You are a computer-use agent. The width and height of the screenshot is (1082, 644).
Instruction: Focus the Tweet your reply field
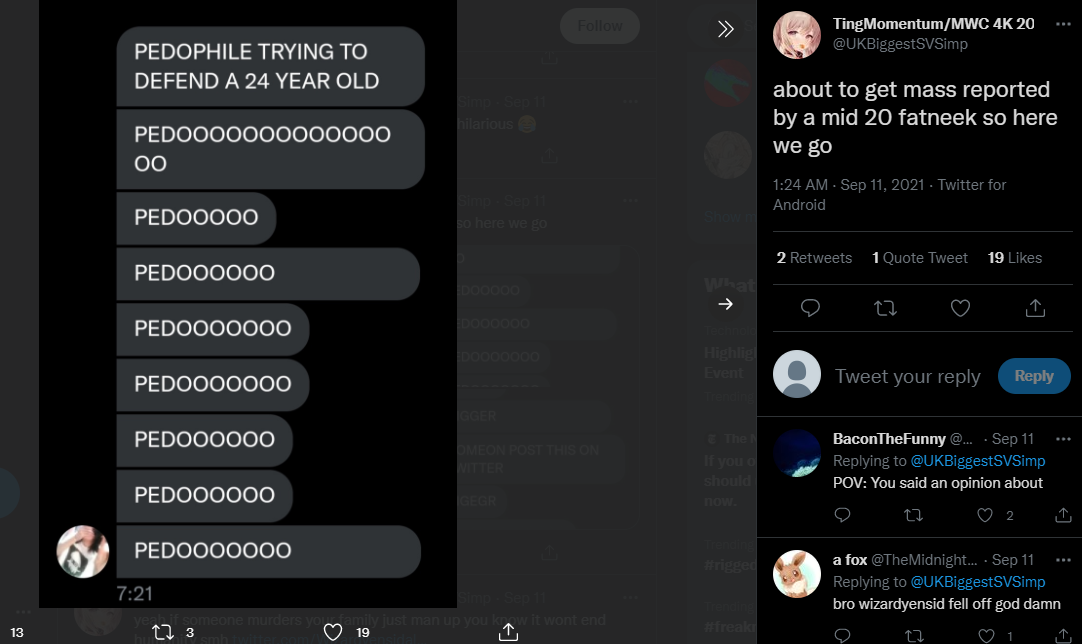click(907, 376)
